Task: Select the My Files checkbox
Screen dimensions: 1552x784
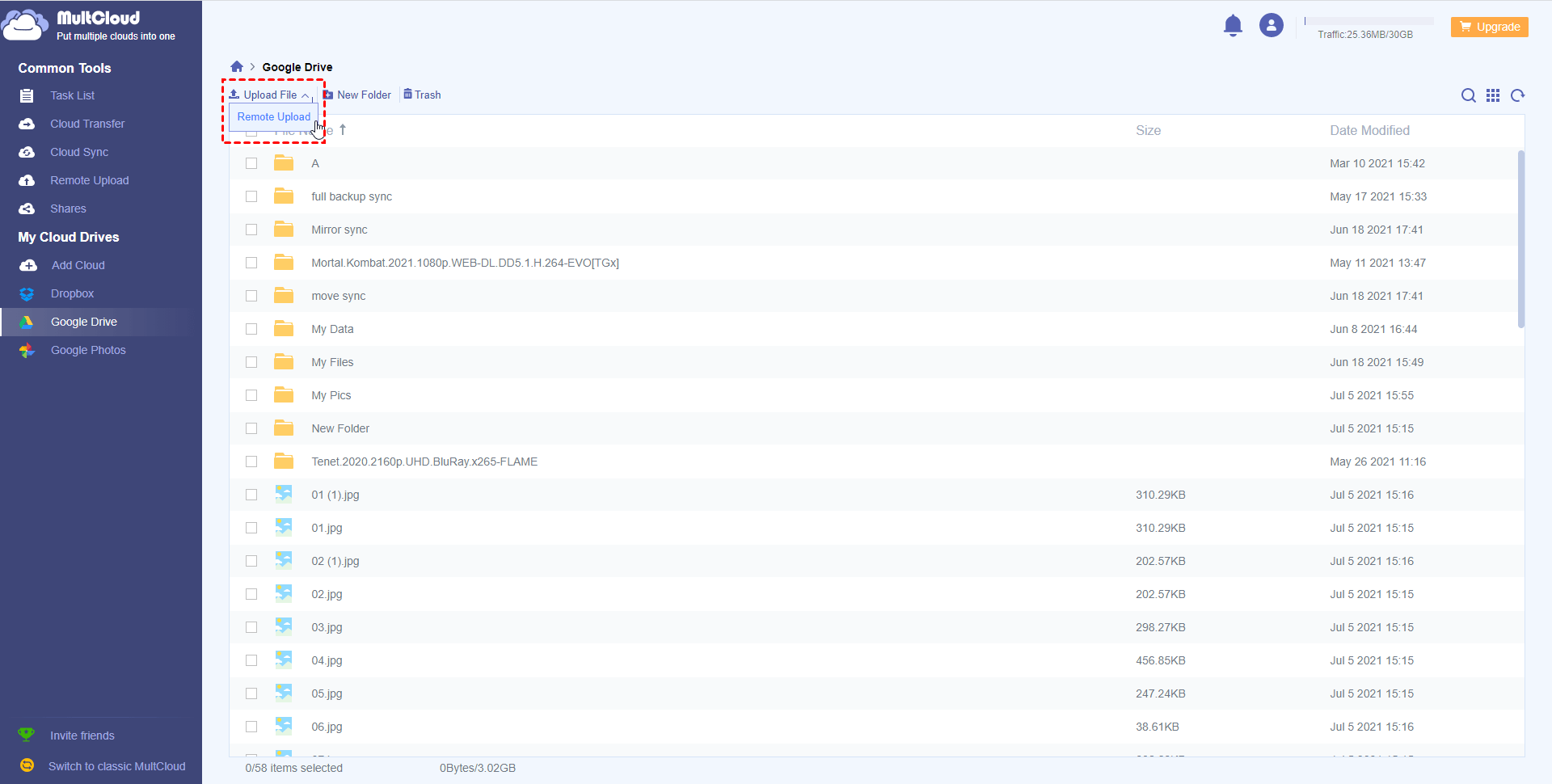Action: tap(251, 362)
